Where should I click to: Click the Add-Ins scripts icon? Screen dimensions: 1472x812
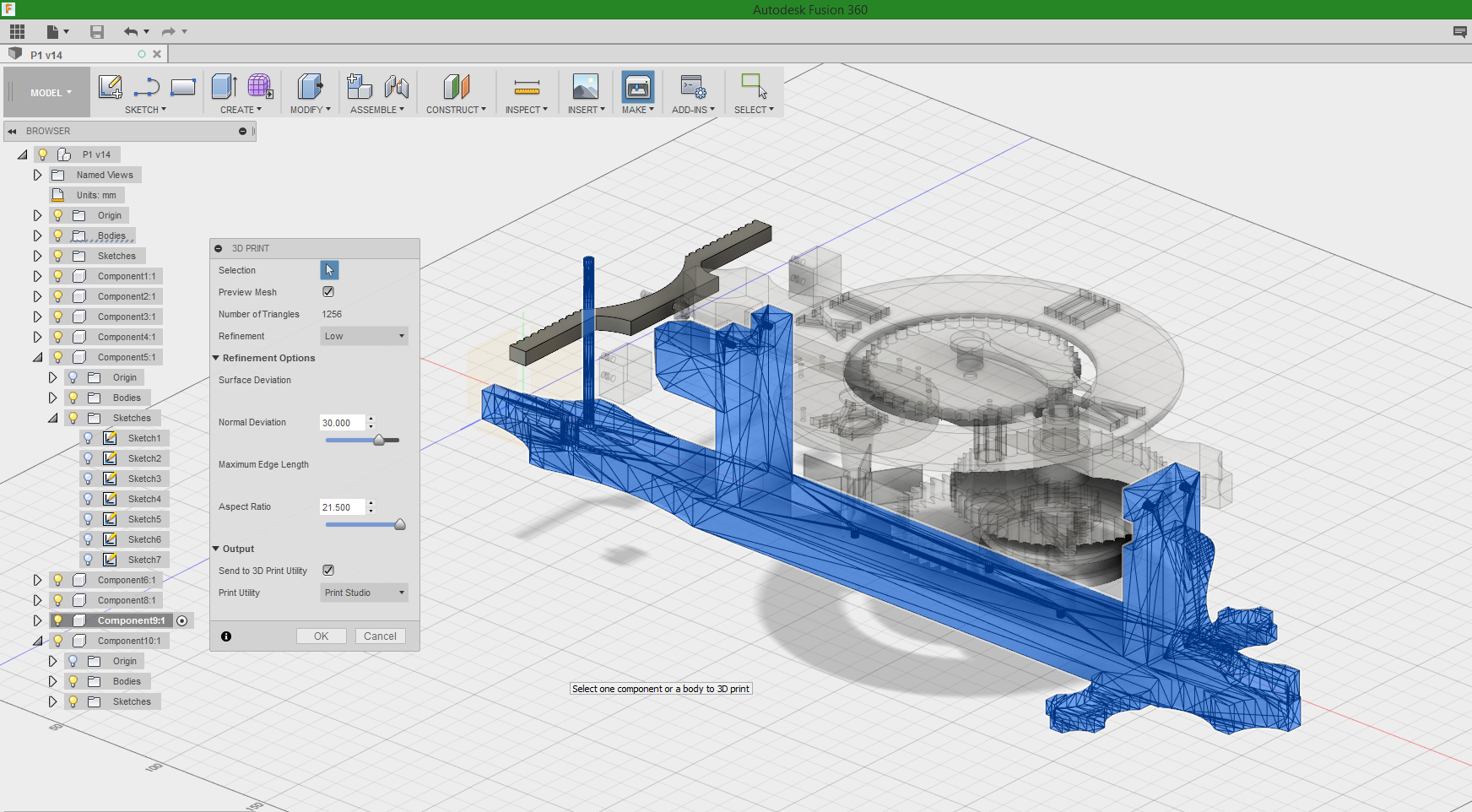693,86
